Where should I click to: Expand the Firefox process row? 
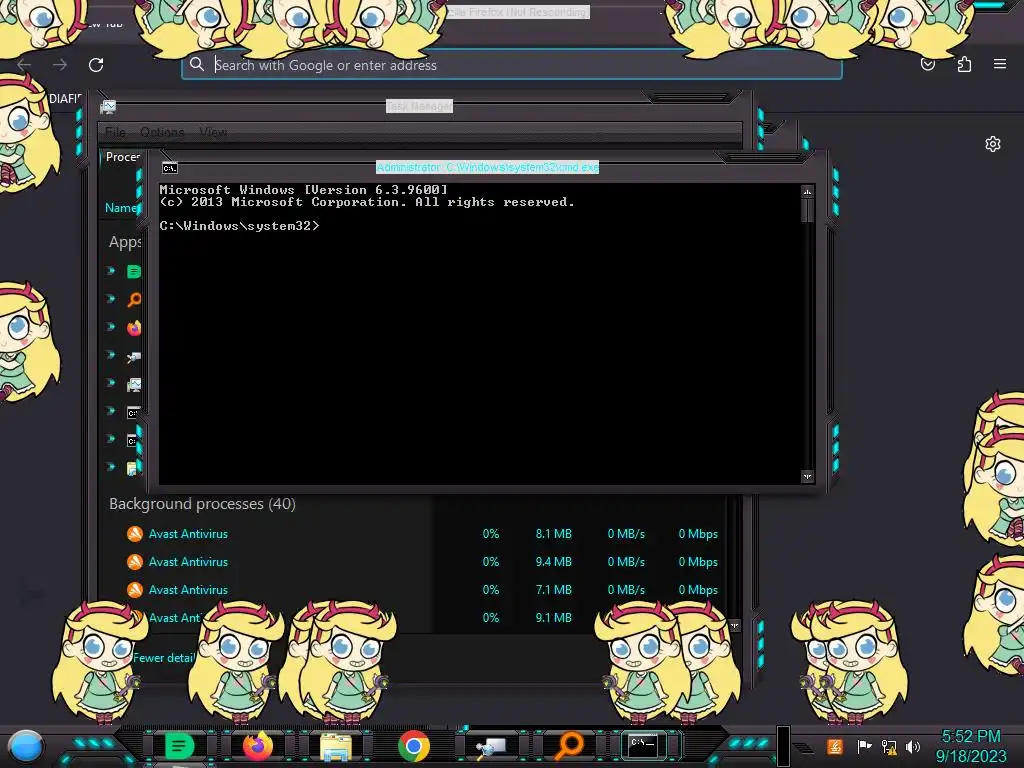[x=111, y=327]
